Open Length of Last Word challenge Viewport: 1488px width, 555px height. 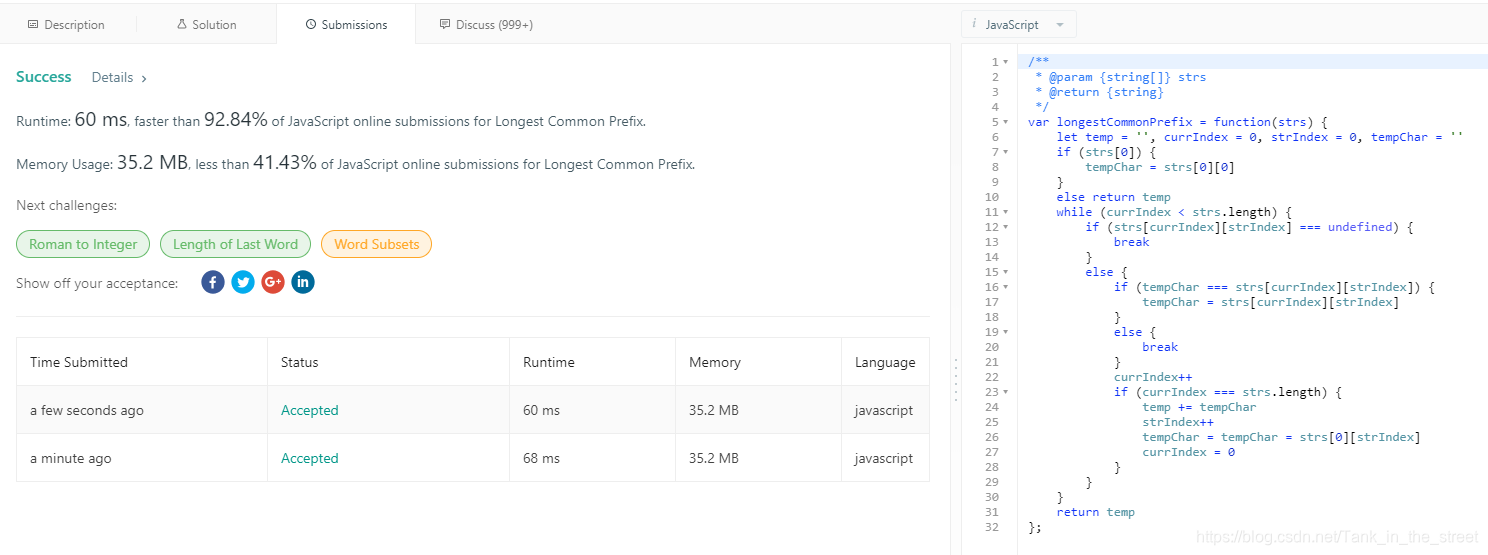[235, 244]
